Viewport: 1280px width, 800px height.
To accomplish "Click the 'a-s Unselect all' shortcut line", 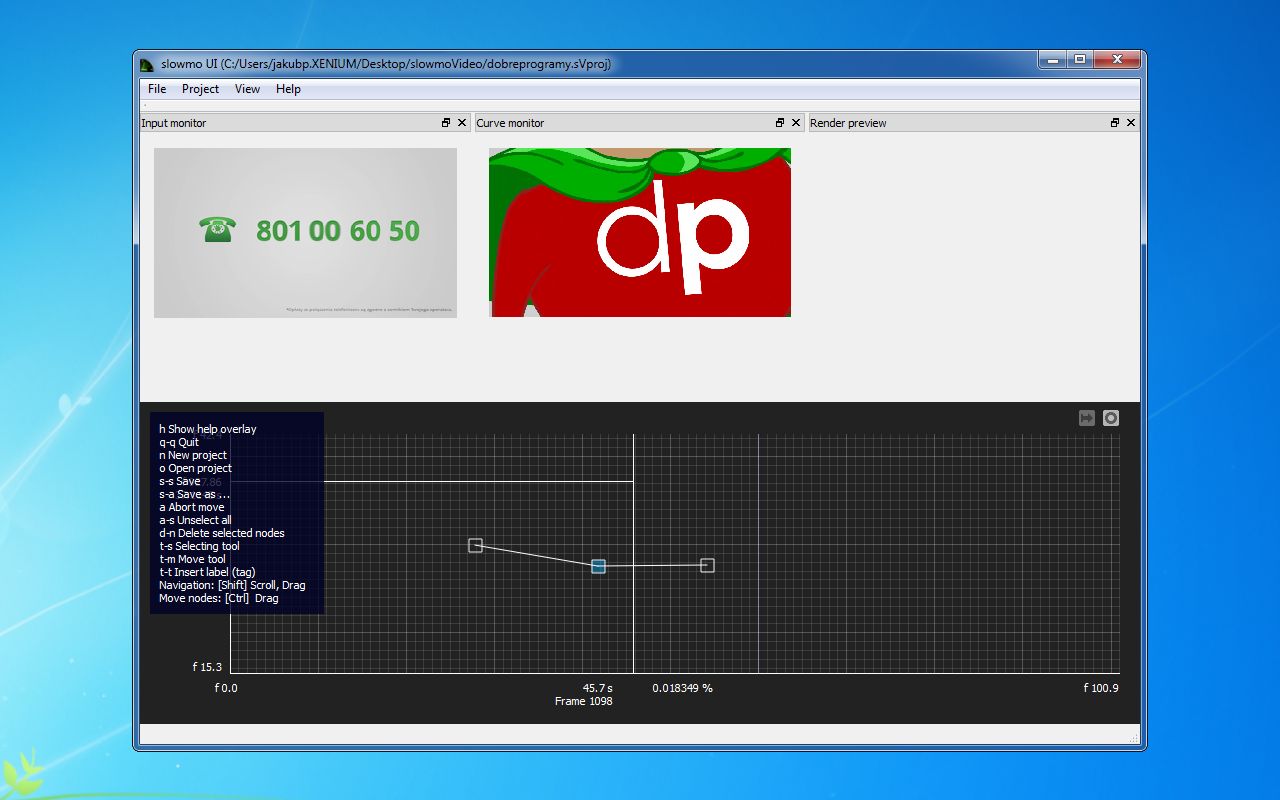I will (195, 520).
